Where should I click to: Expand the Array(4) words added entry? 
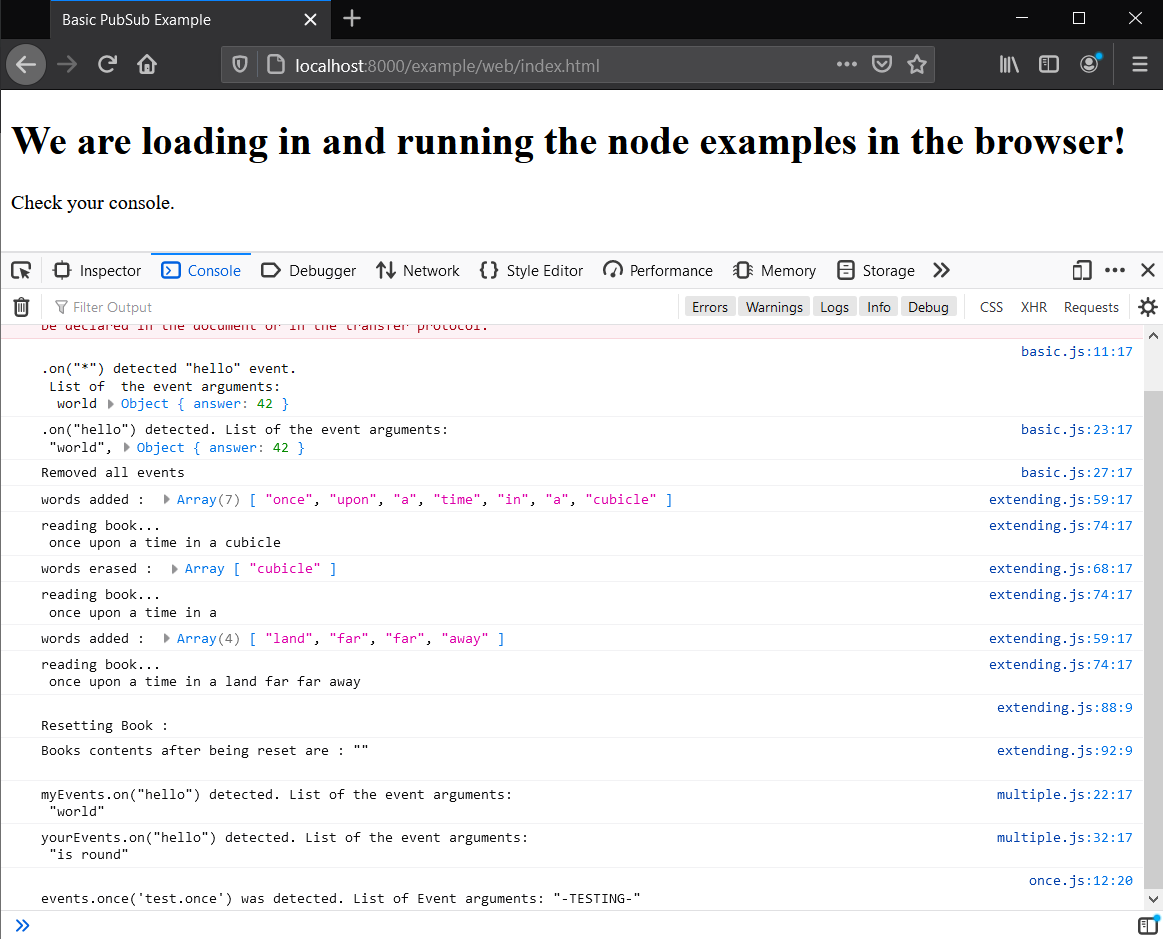pyautogui.click(x=167, y=639)
